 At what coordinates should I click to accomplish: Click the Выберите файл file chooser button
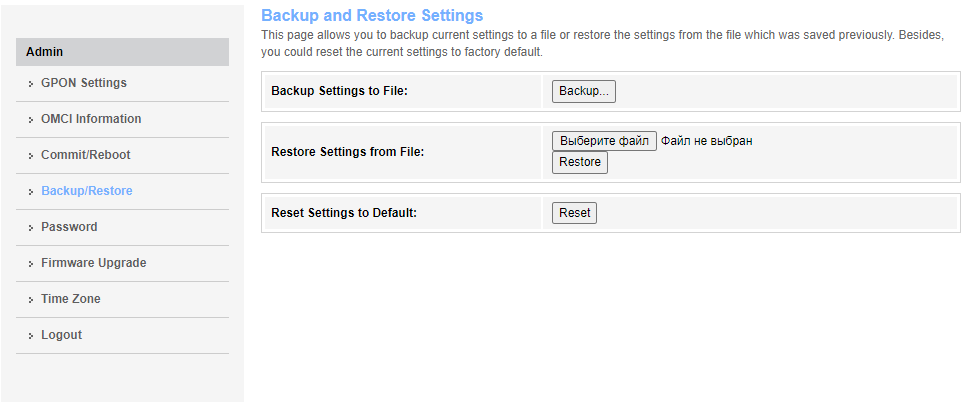(x=604, y=141)
